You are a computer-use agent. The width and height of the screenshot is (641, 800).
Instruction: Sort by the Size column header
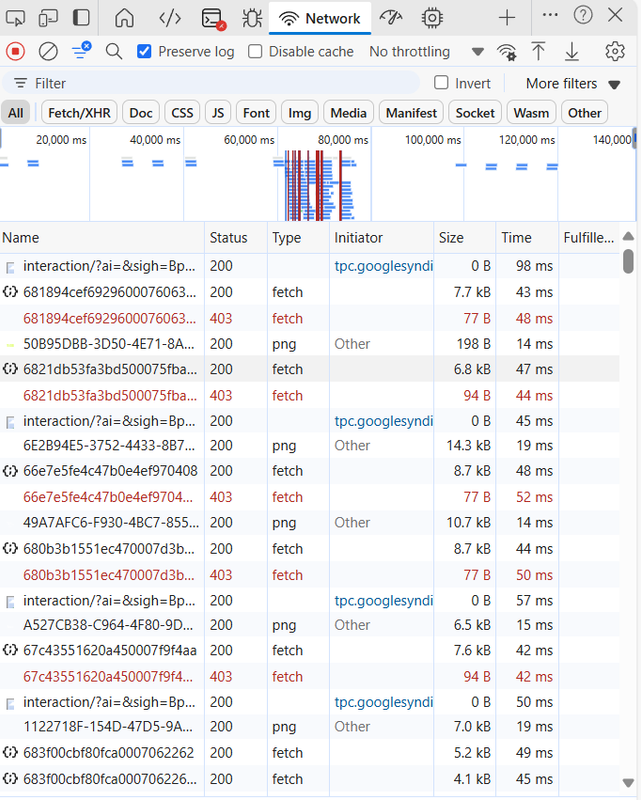click(464, 238)
